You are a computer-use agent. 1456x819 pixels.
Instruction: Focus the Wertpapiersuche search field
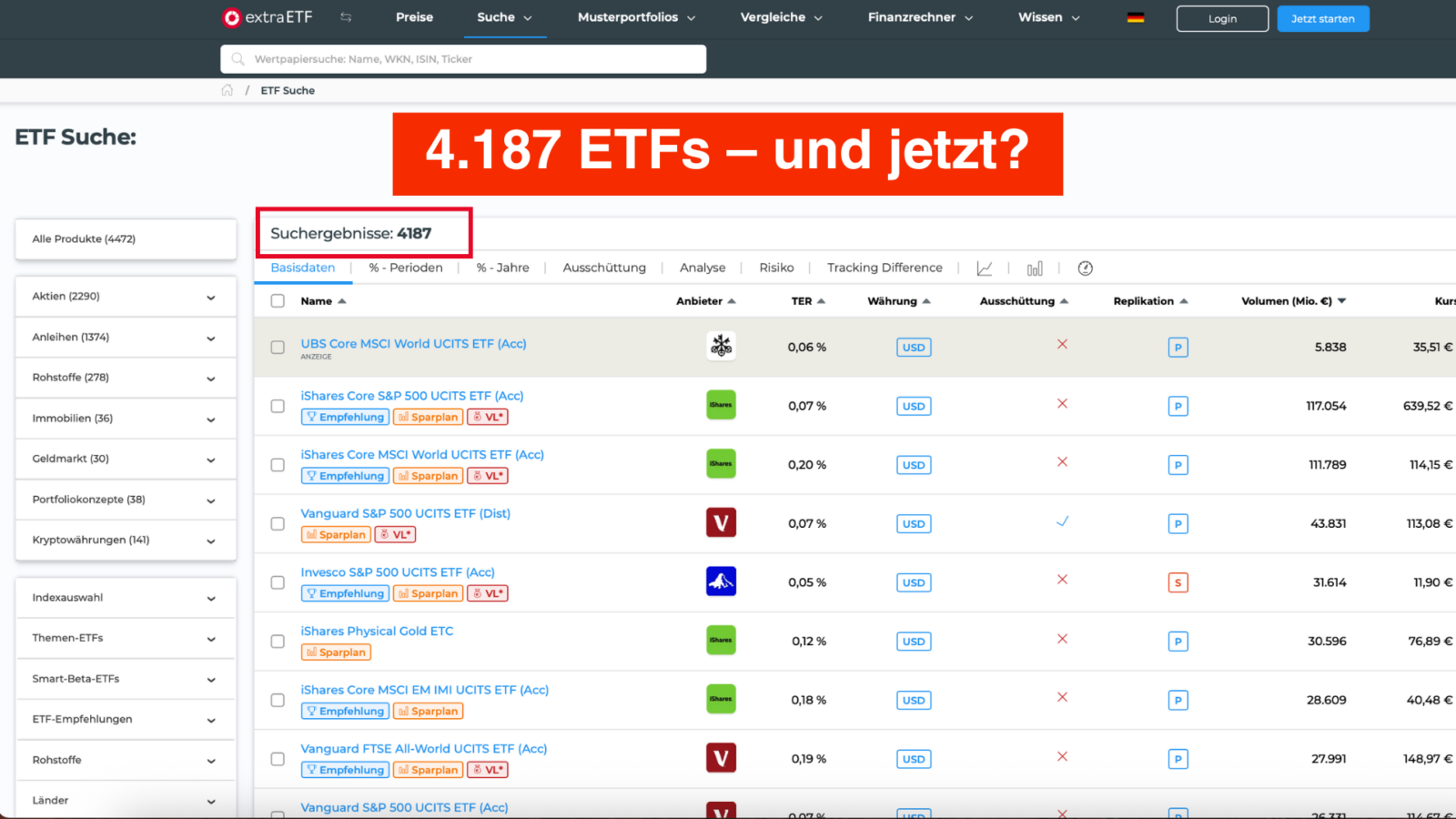[x=463, y=59]
